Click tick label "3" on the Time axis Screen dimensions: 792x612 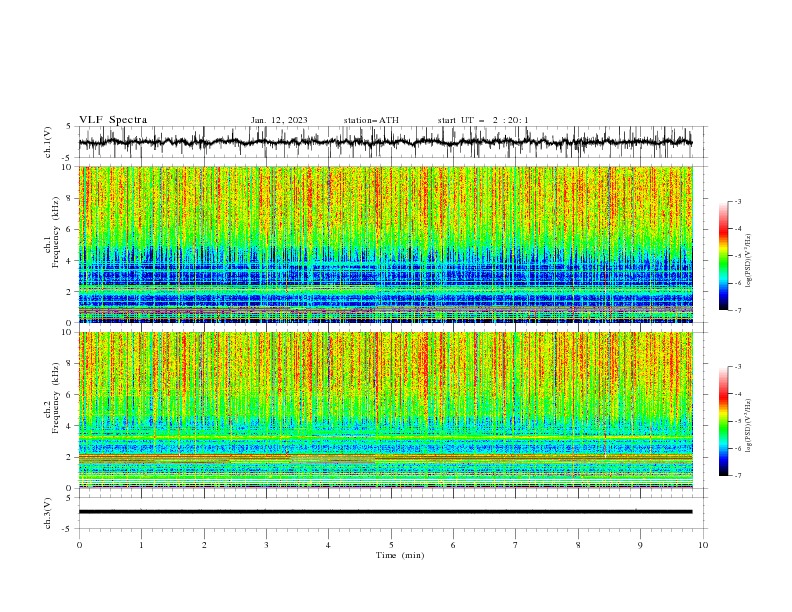[x=266, y=545]
